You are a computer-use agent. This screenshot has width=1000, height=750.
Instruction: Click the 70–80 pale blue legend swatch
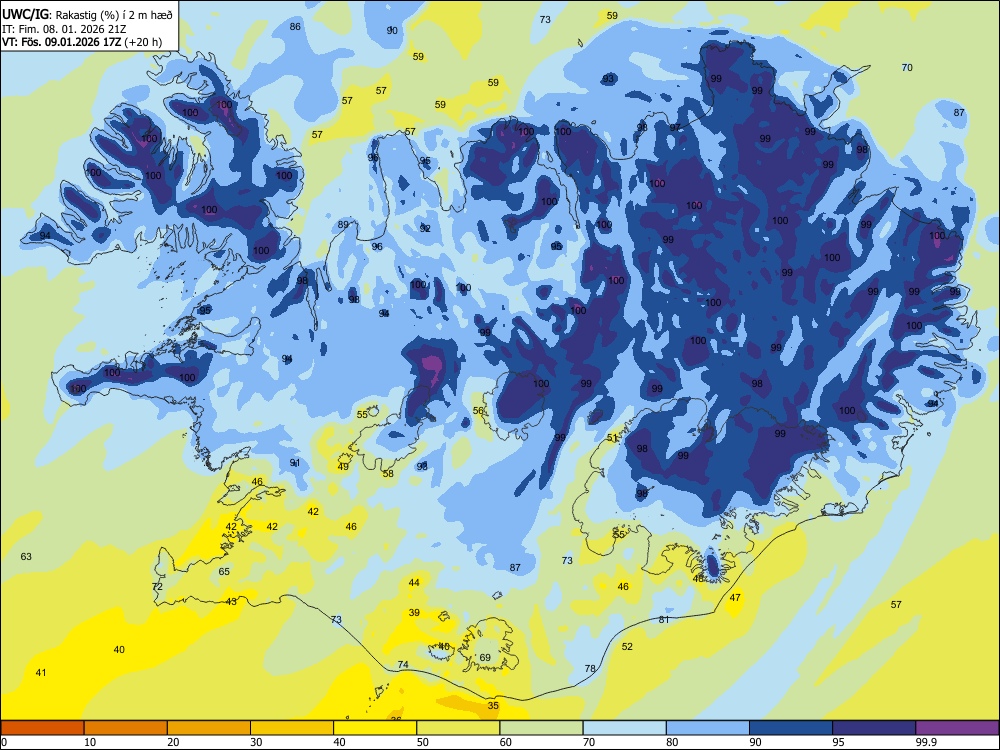(624, 728)
